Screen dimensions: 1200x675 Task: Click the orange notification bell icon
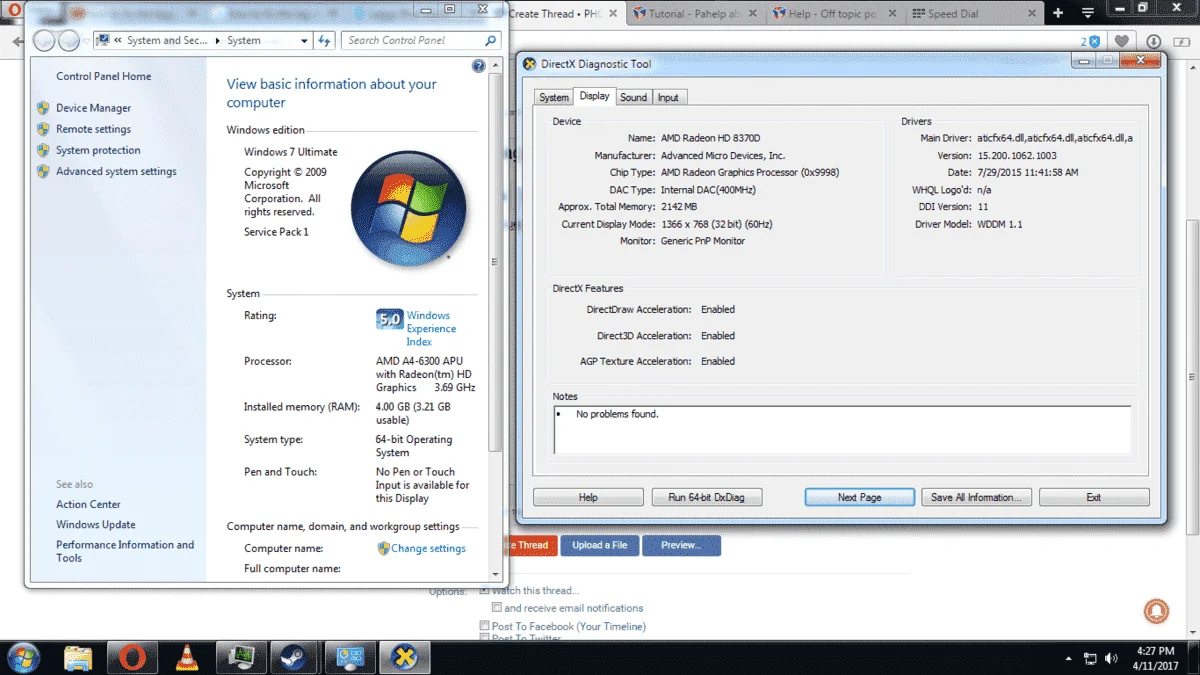[x=1156, y=609]
